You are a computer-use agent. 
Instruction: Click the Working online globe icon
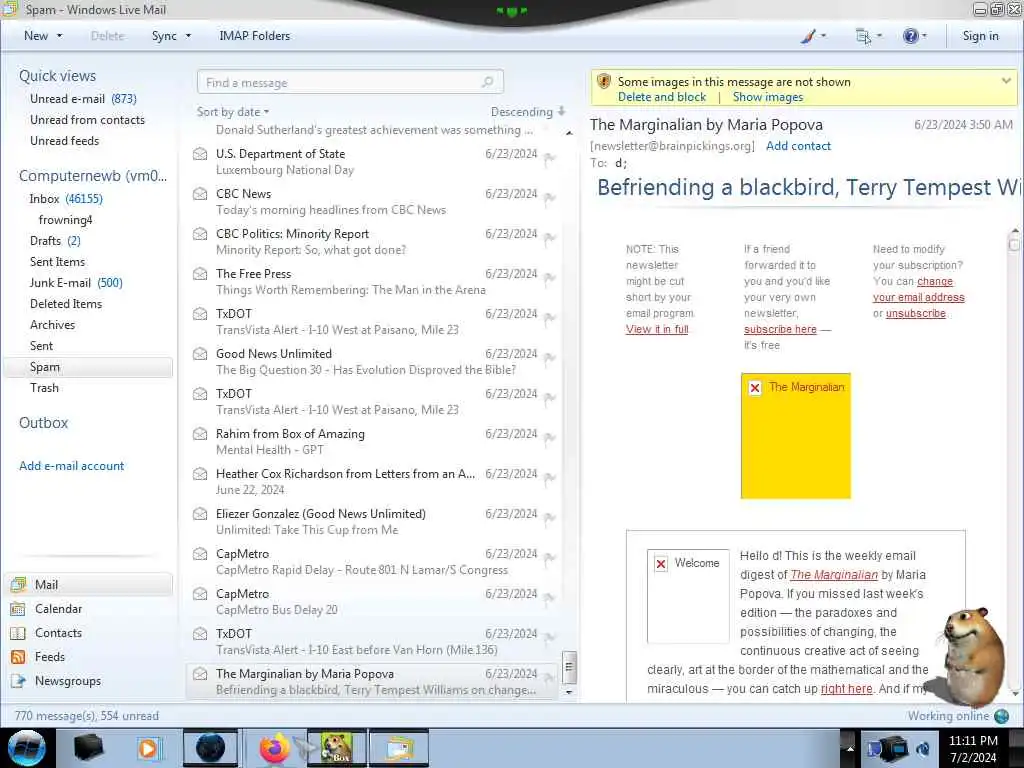coord(1001,716)
